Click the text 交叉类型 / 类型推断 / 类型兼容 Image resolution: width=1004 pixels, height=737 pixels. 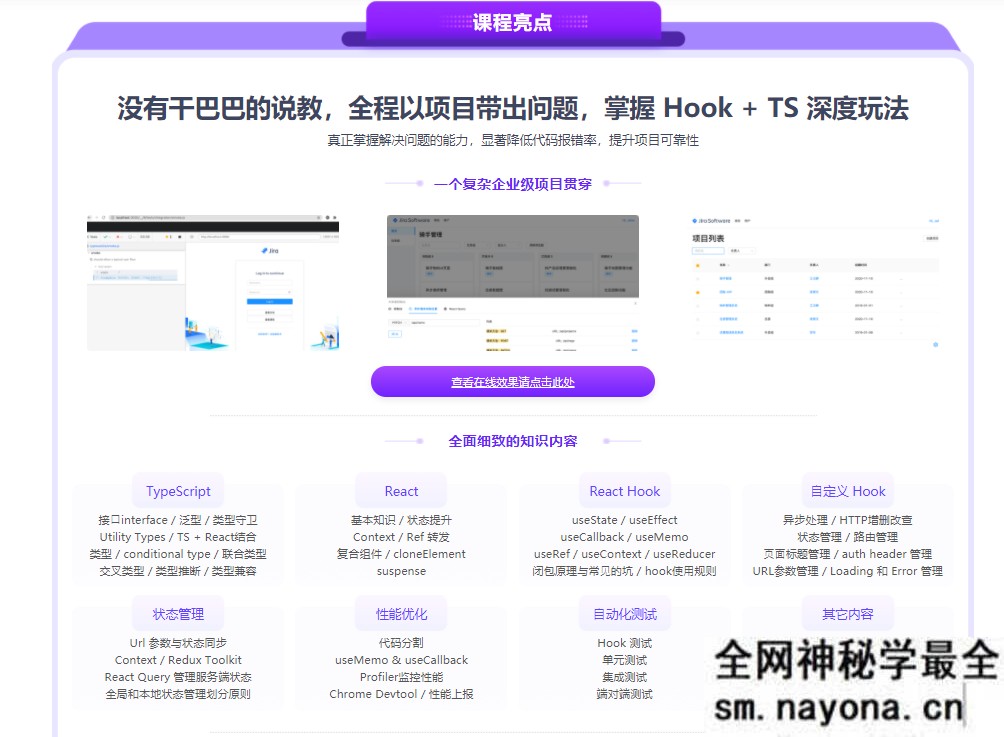pyautogui.click(x=178, y=571)
